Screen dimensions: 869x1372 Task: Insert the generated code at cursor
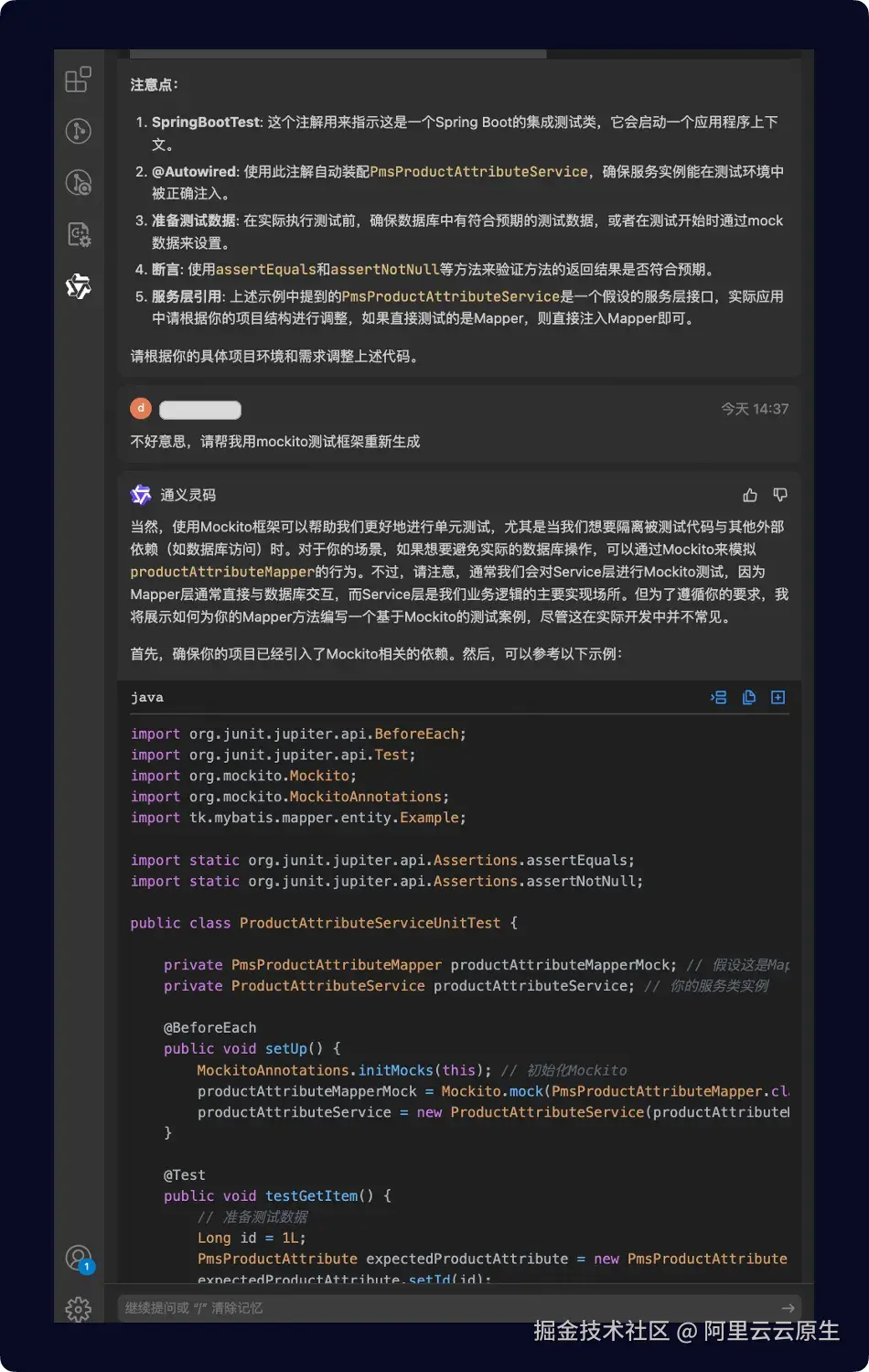[719, 697]
